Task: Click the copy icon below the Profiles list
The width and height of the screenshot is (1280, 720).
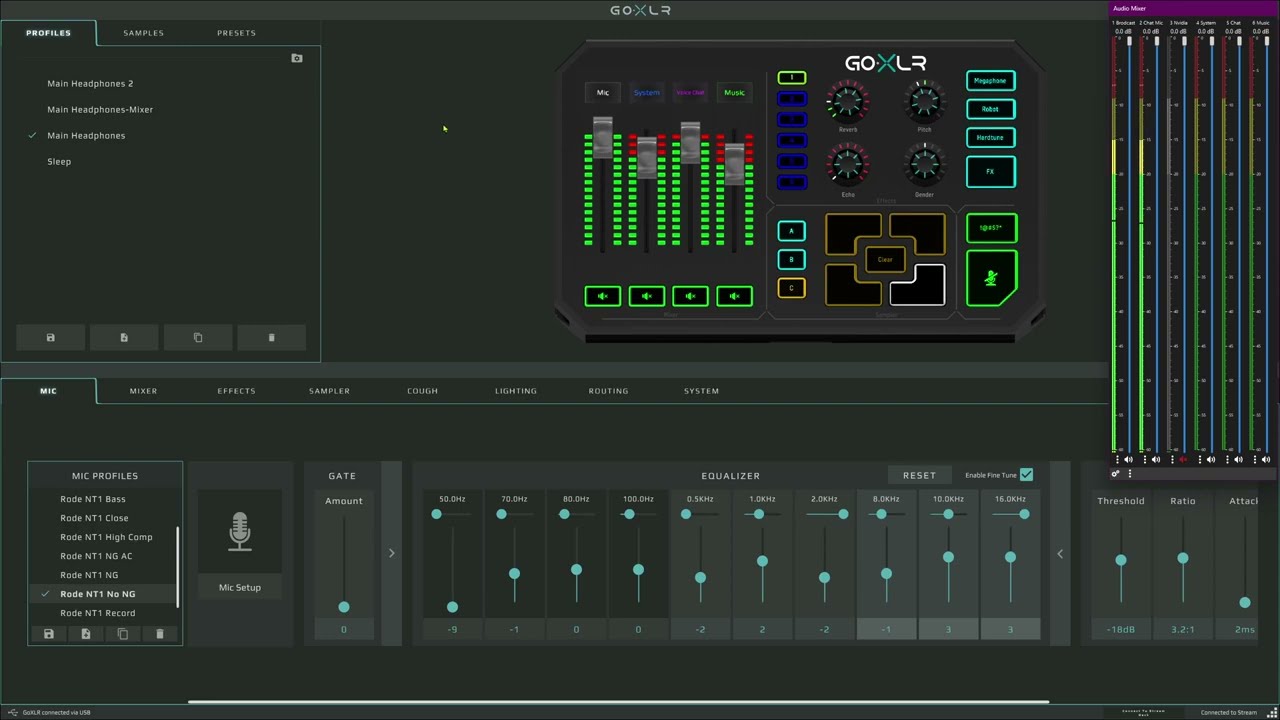Action: (x=198, y=337)
